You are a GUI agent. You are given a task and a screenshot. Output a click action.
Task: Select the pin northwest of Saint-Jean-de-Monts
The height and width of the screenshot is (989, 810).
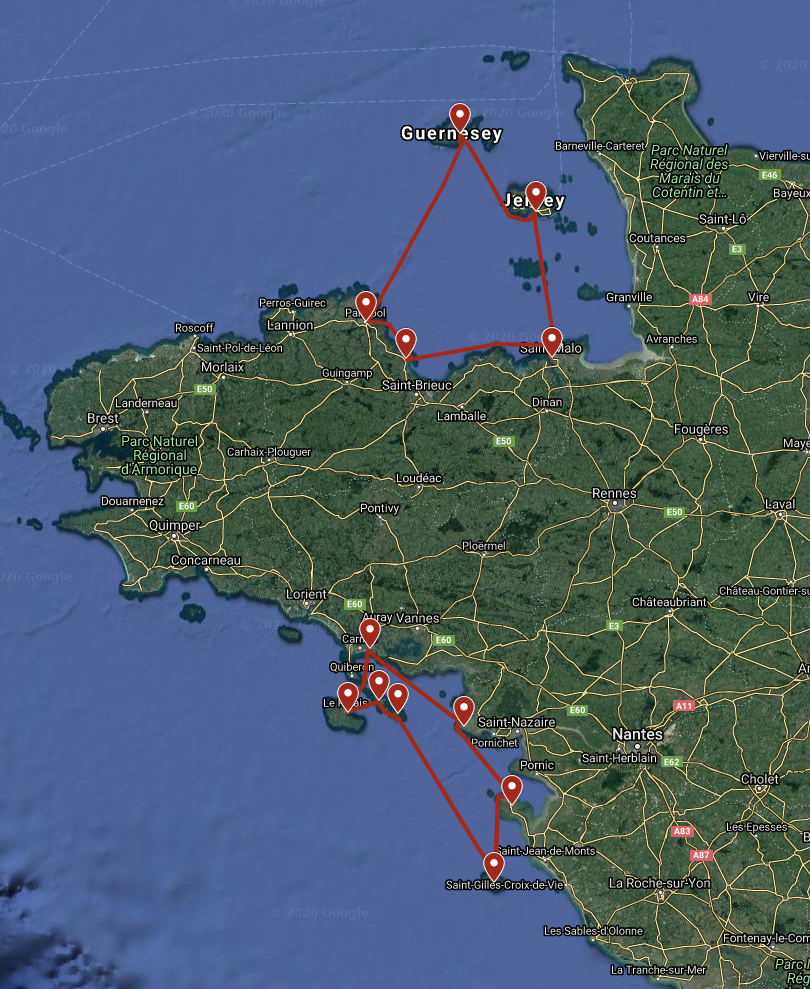point(512,790)
